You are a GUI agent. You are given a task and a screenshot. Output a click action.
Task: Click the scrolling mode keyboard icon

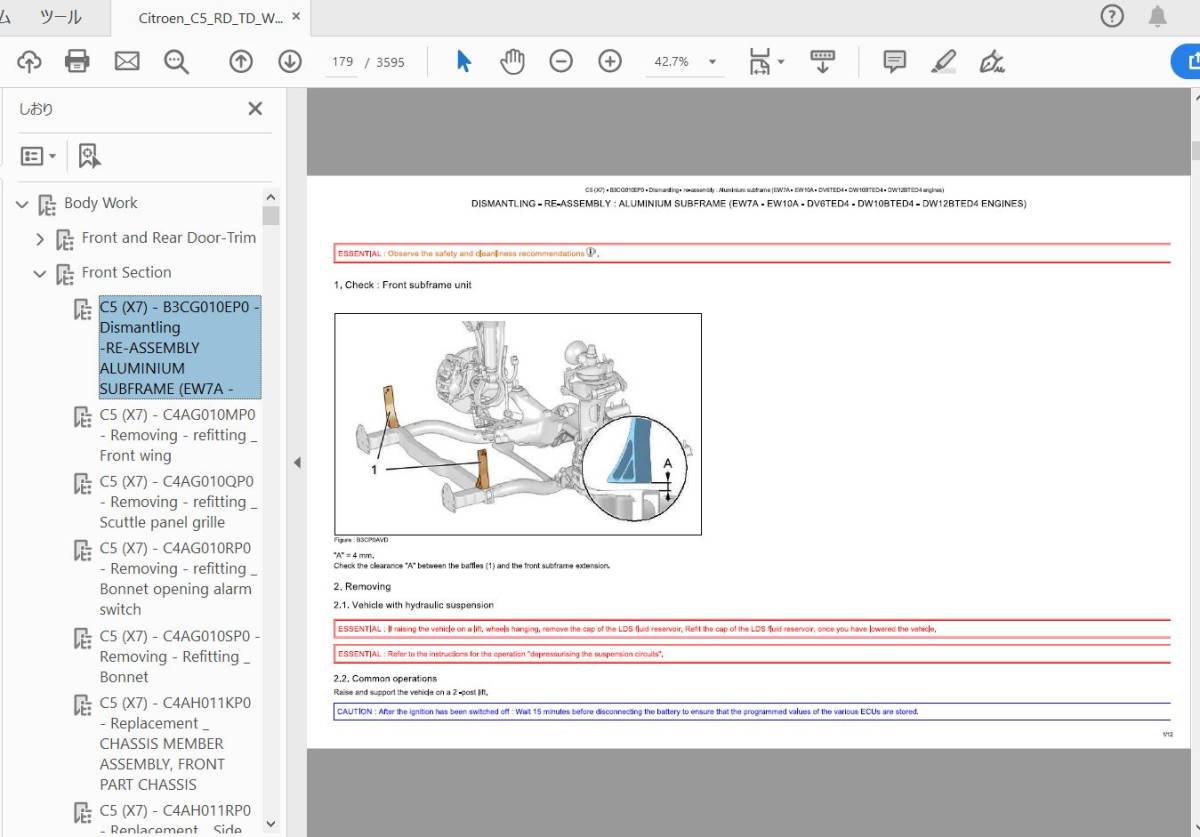(x=823, y=62)
